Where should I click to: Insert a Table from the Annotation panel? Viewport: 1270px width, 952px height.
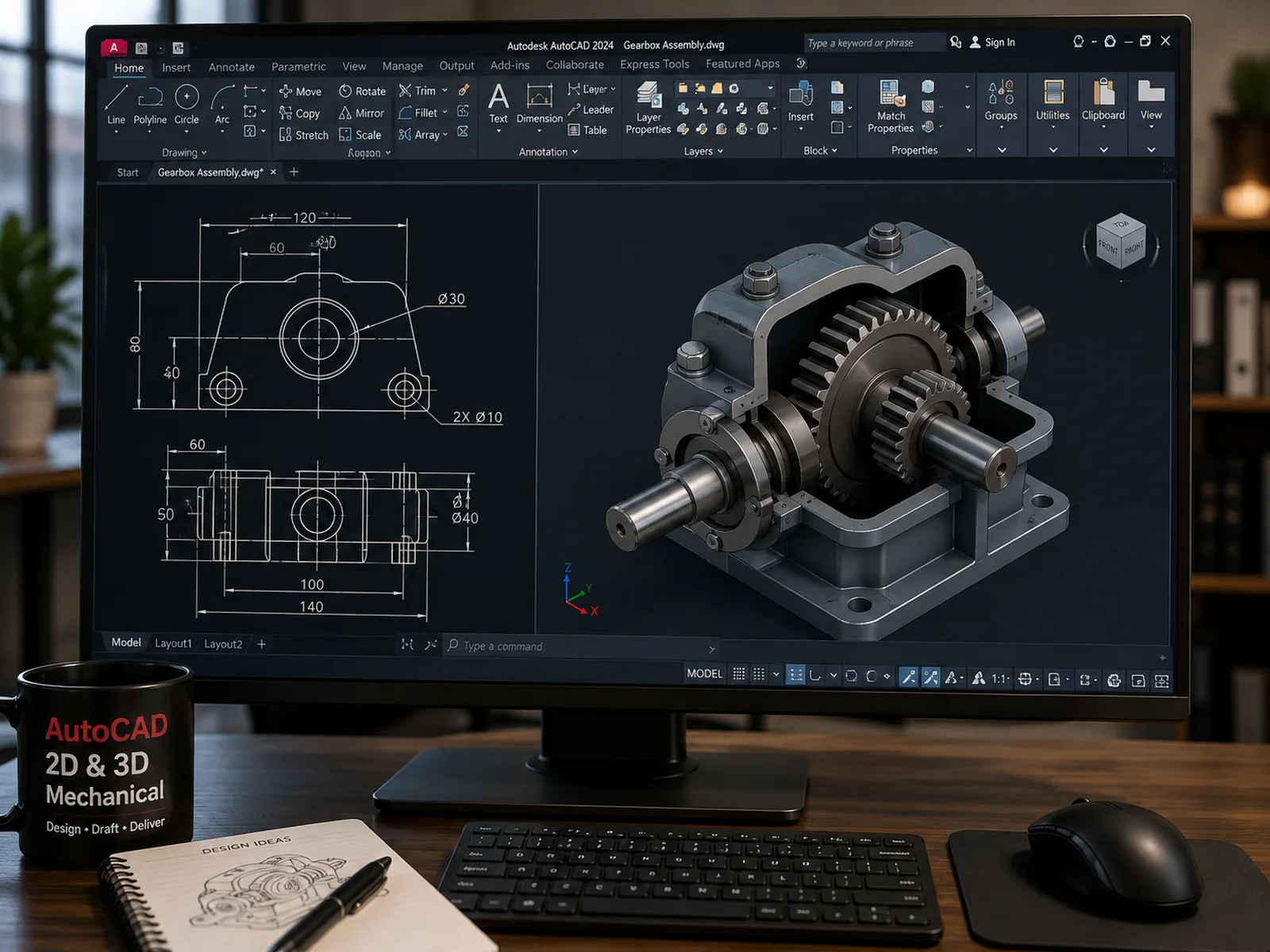click(x=587, y=130)
